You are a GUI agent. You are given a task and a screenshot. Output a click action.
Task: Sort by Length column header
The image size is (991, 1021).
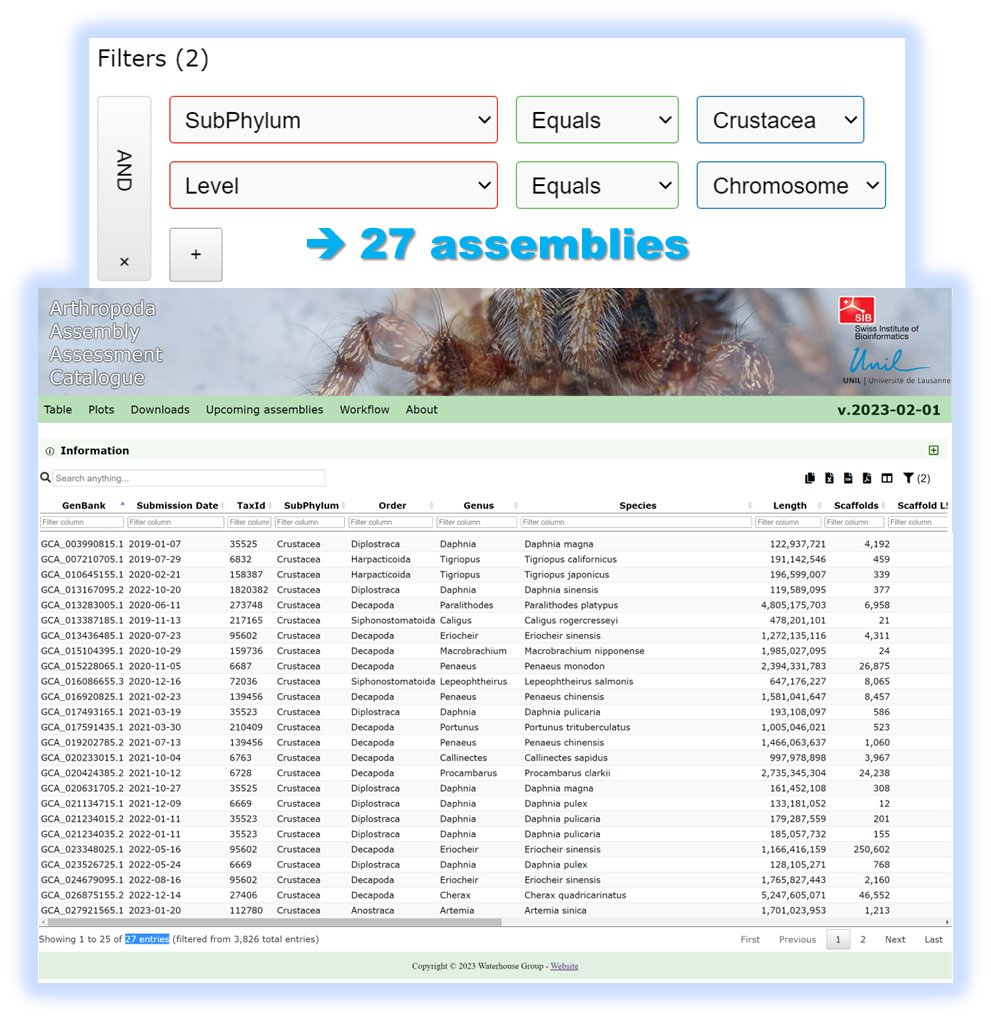789,505
